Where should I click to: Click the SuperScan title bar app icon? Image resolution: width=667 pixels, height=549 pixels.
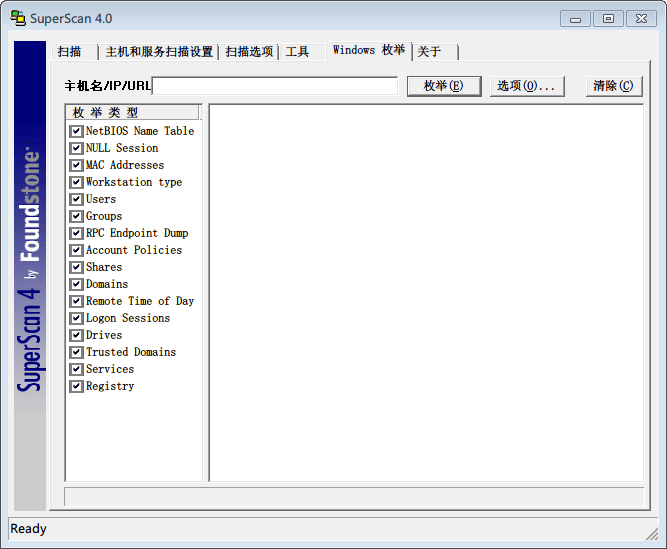pos(18,18)
